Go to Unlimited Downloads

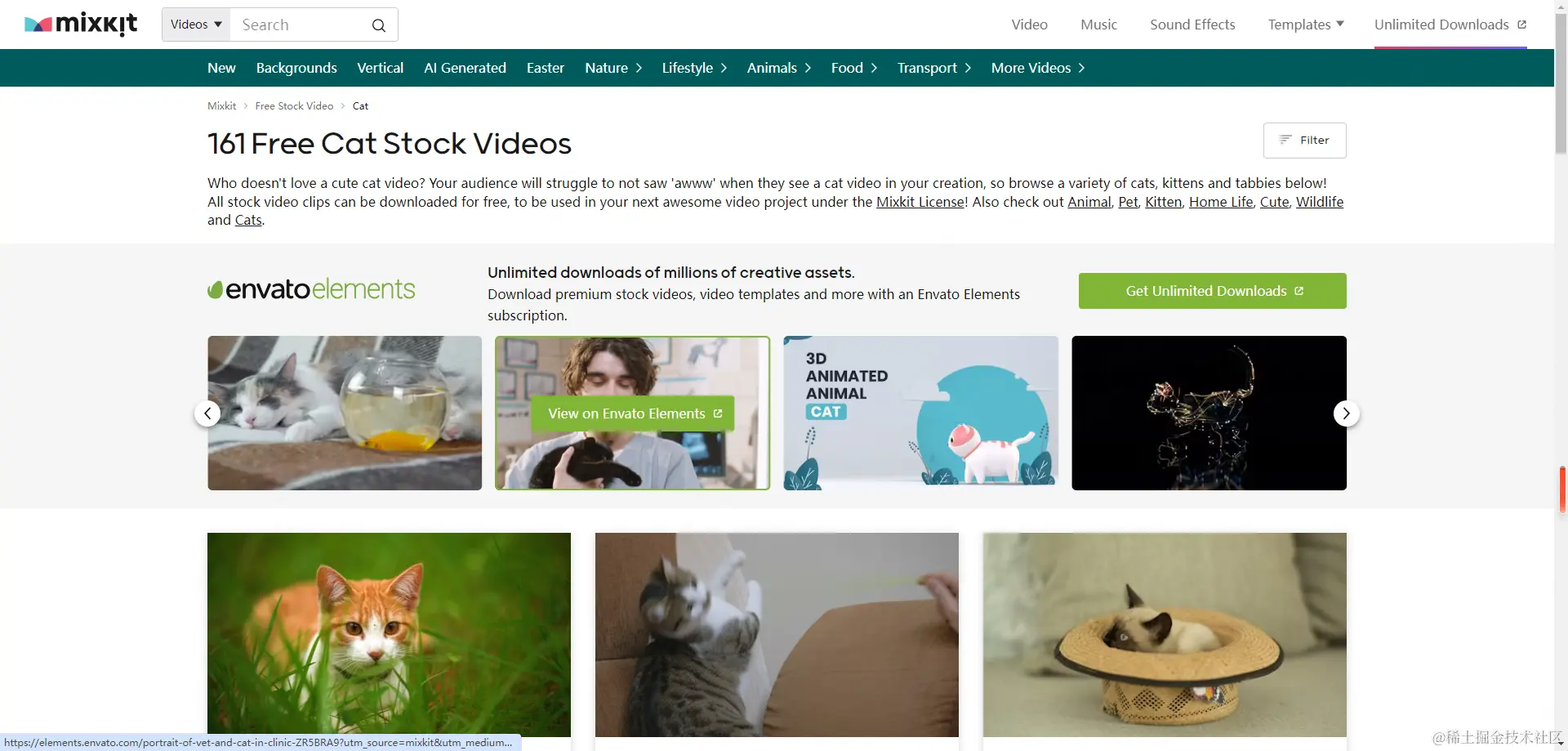point(1450,25)
